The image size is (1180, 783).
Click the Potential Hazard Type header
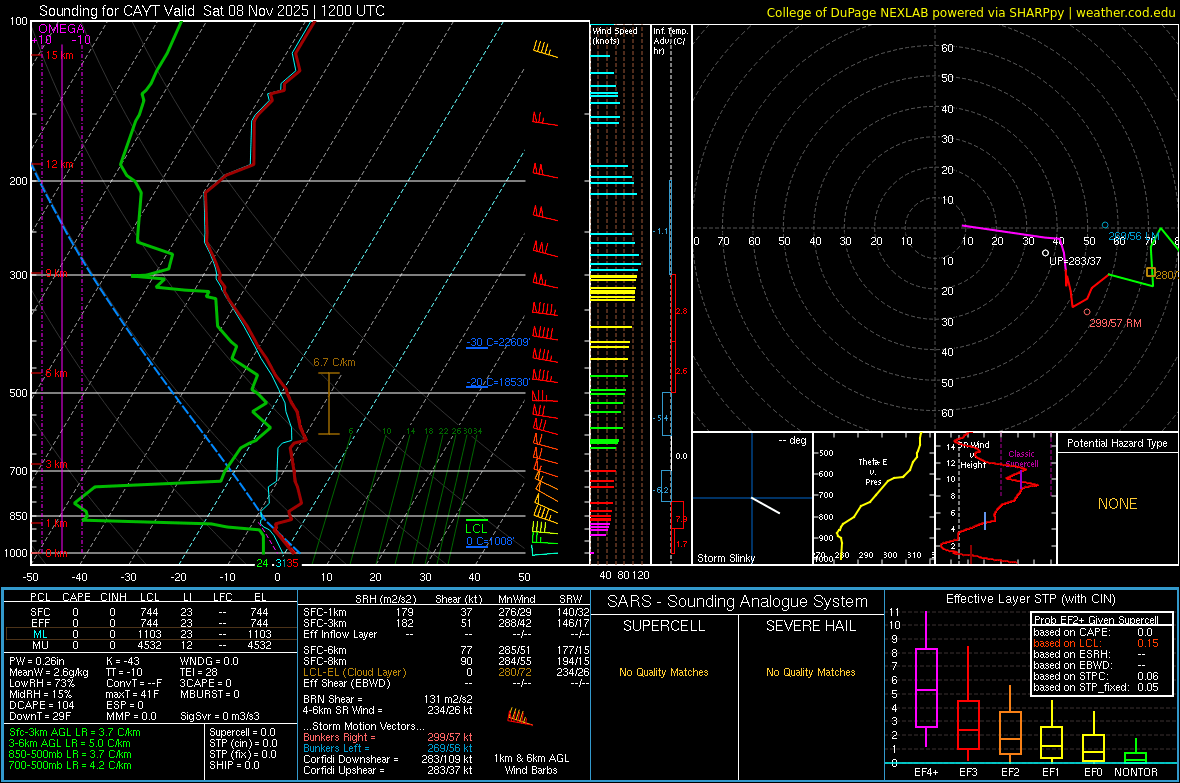coord(1117,443)
